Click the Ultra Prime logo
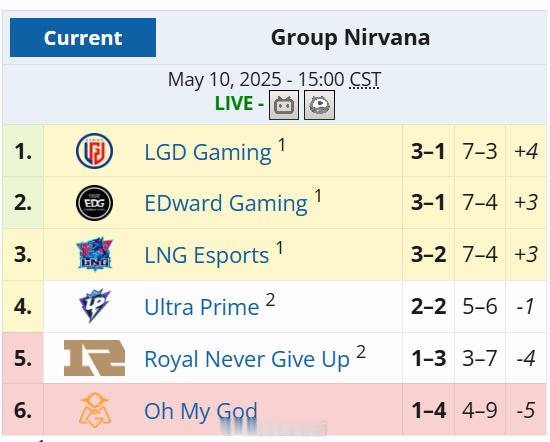The image size is (550, 442). (94, 306)
